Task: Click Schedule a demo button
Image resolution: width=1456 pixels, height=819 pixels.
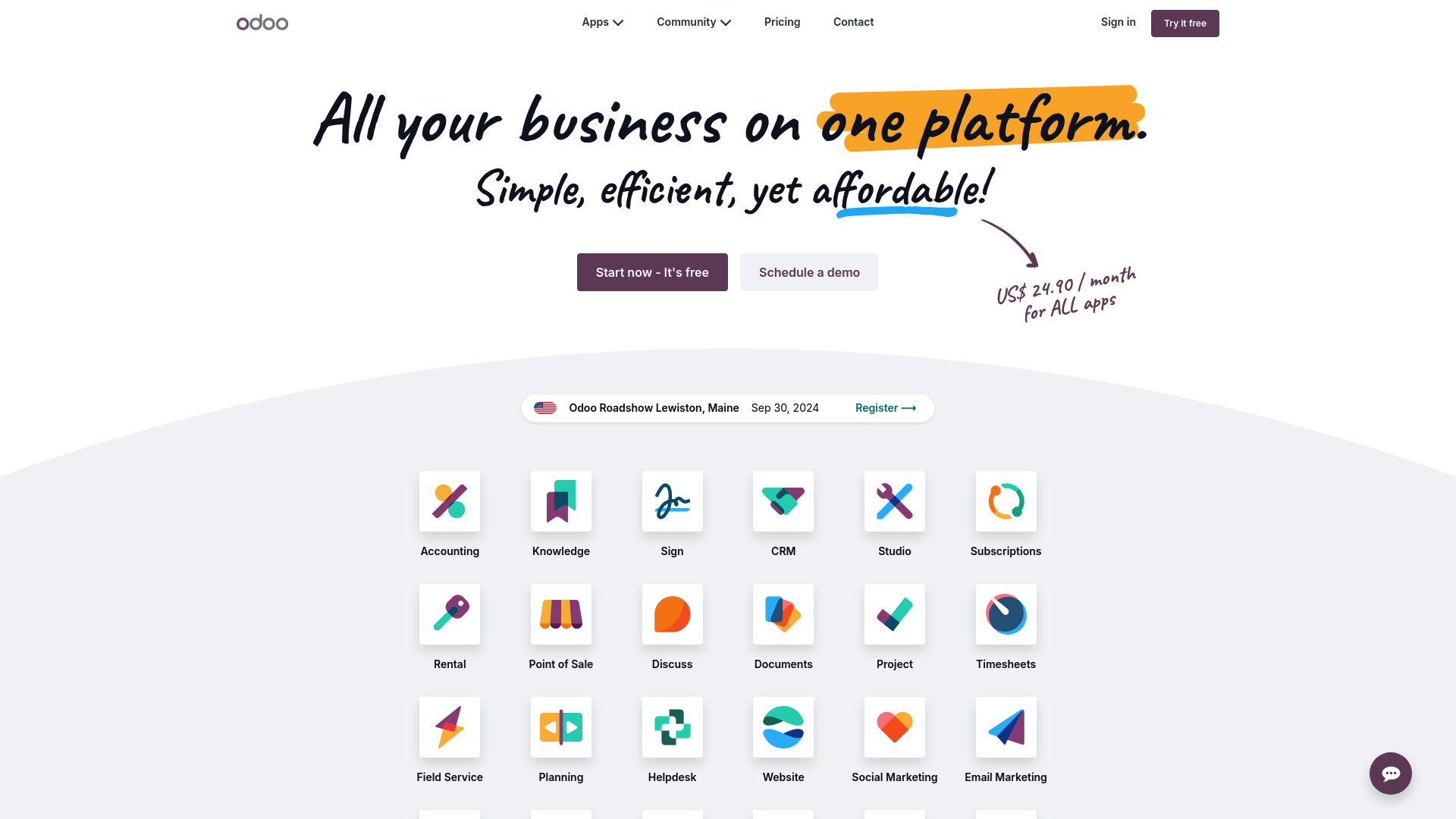Action: [x=809, y=272]
